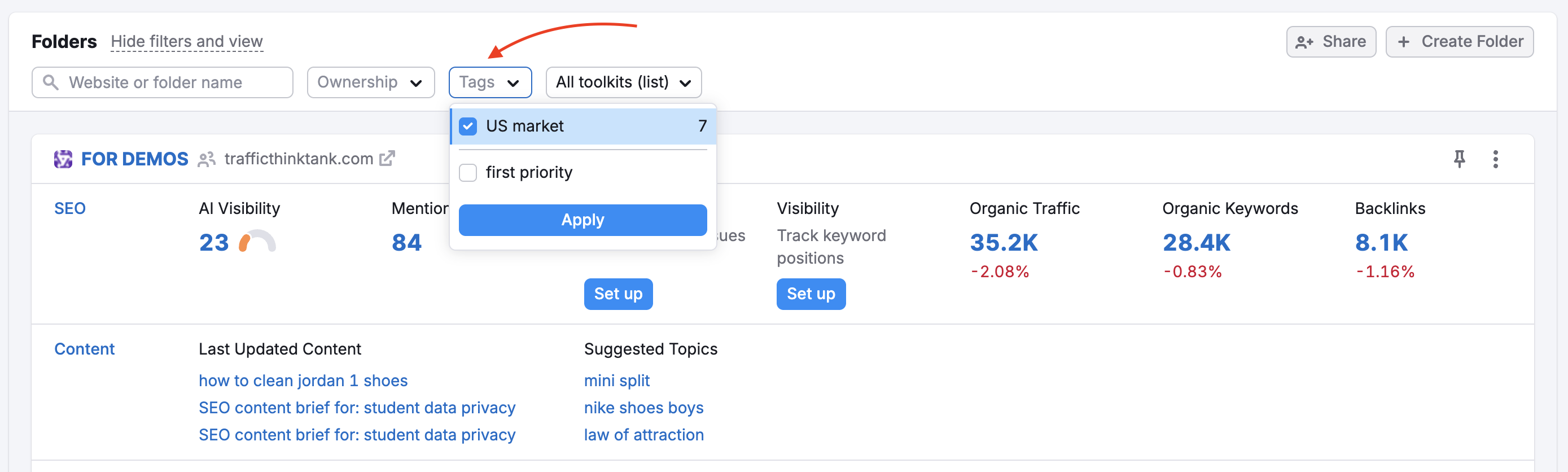Click the FOR DEMOS folder logo icon

pos(63,159)
